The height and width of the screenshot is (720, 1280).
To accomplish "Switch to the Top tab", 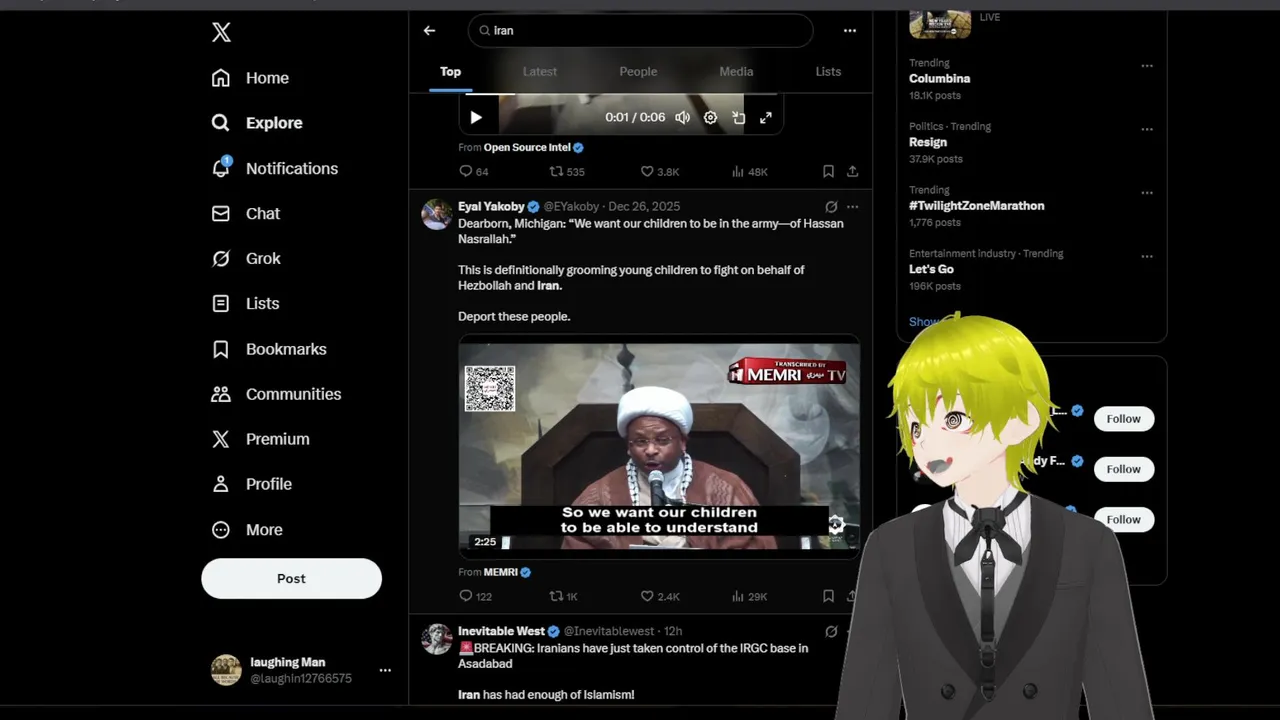I will [x=450, y=72].
